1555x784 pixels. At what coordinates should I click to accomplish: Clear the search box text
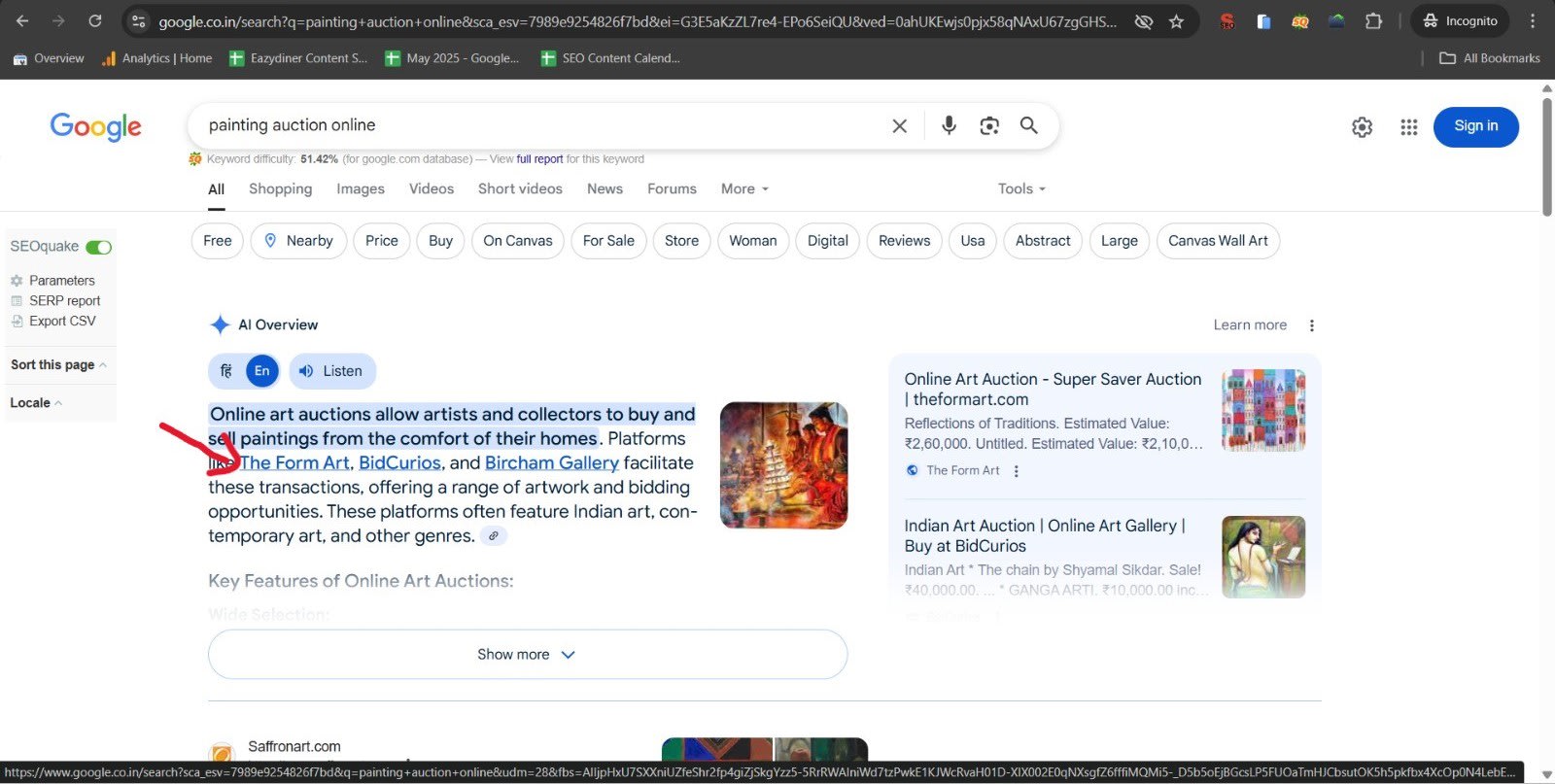[x=899, y=125]
